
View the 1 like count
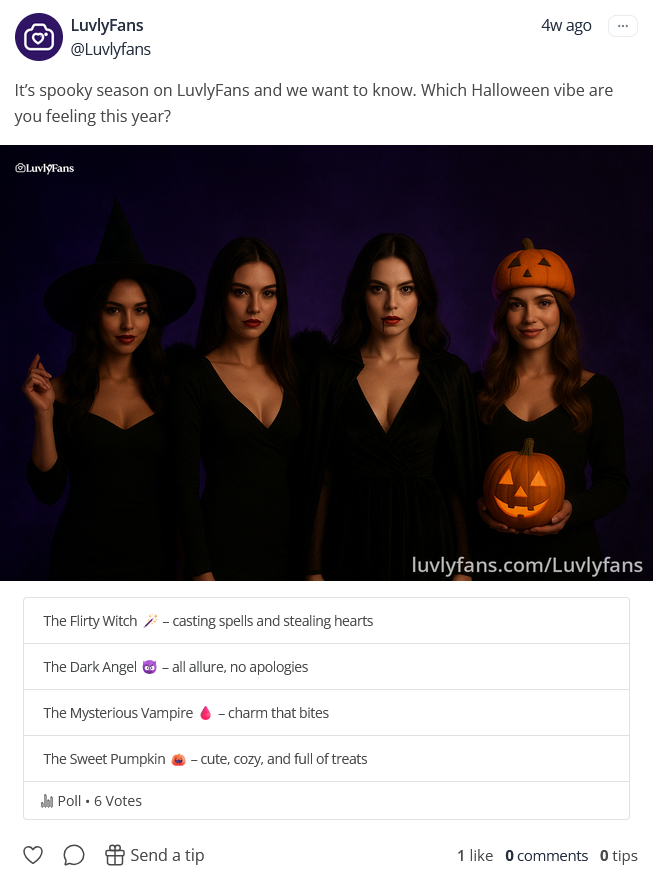(475, 856)
